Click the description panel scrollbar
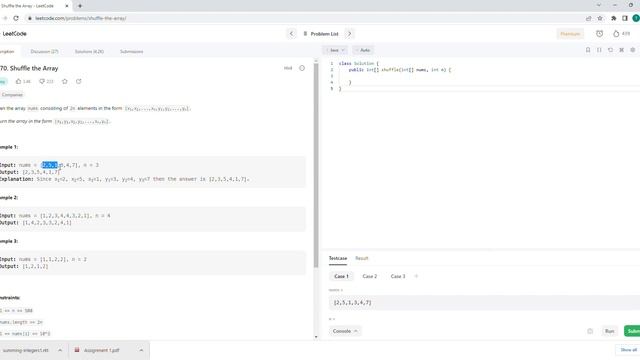Screen dimensions: 640x360 316,165
